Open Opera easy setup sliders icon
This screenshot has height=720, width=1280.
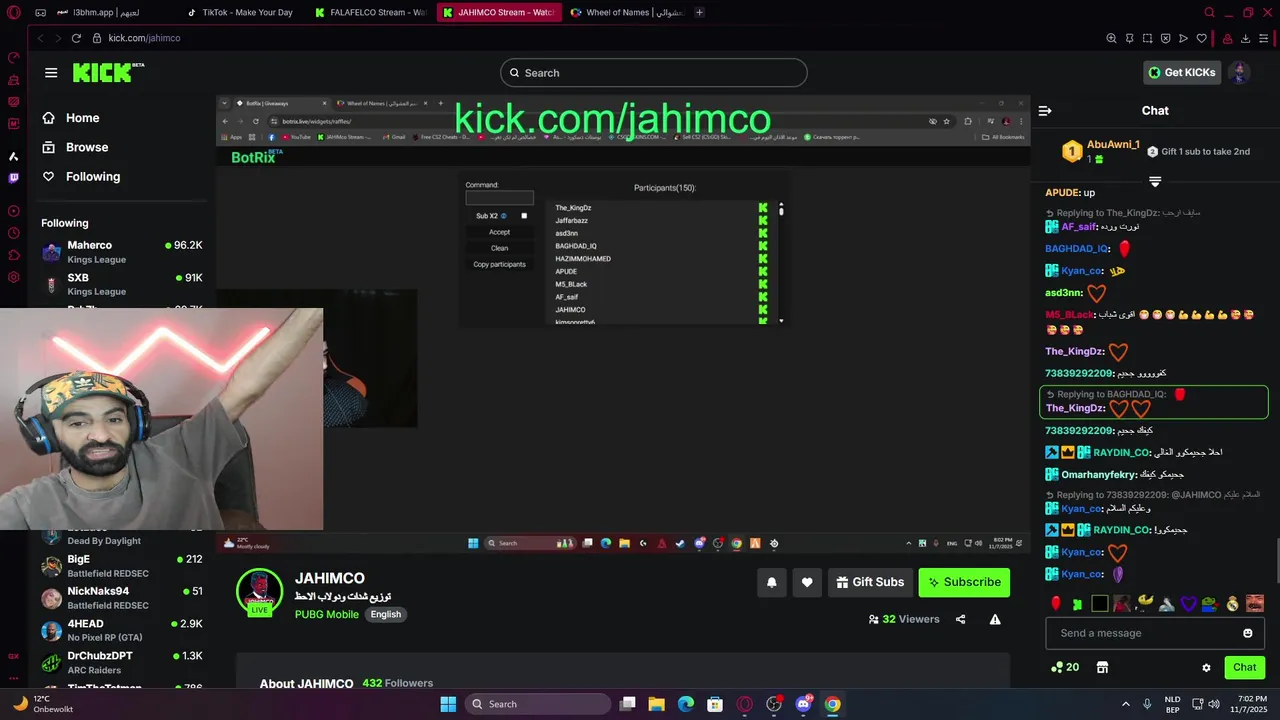pyautogui.click(x=1265, y=38)
